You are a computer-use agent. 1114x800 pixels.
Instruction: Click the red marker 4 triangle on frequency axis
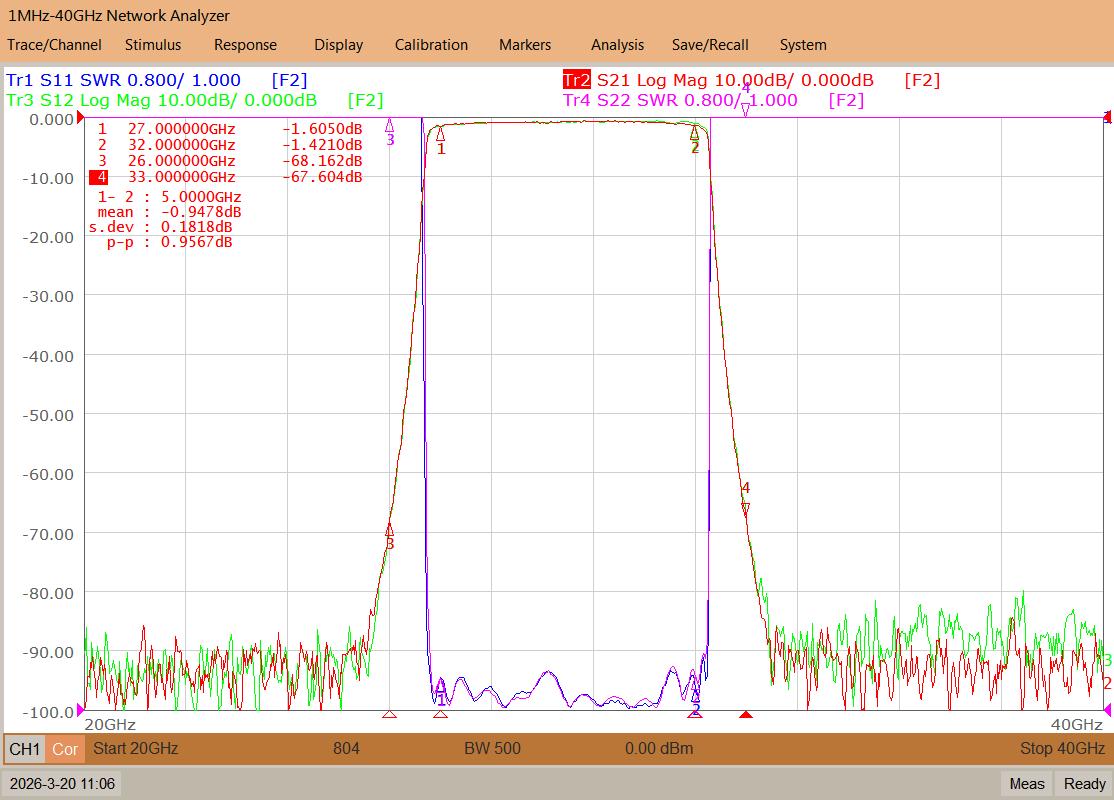click(745, 714)
